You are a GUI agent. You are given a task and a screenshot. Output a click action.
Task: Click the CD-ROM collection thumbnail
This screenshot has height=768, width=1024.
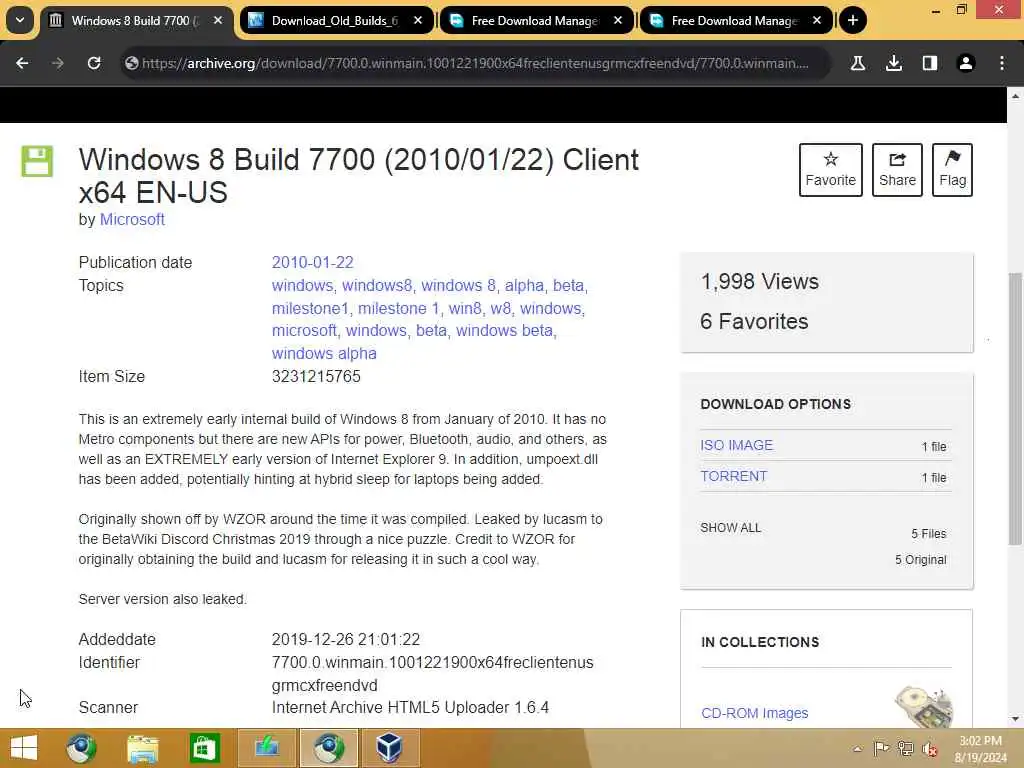tap(925, 707)
